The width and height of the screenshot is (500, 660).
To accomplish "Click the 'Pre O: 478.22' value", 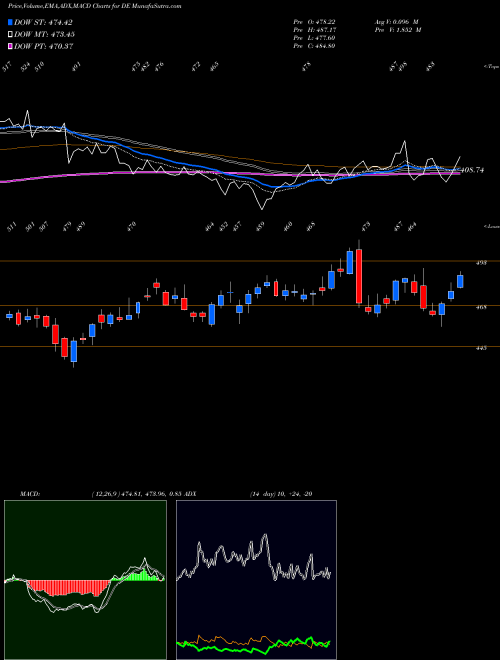I will tap(314, 21).
